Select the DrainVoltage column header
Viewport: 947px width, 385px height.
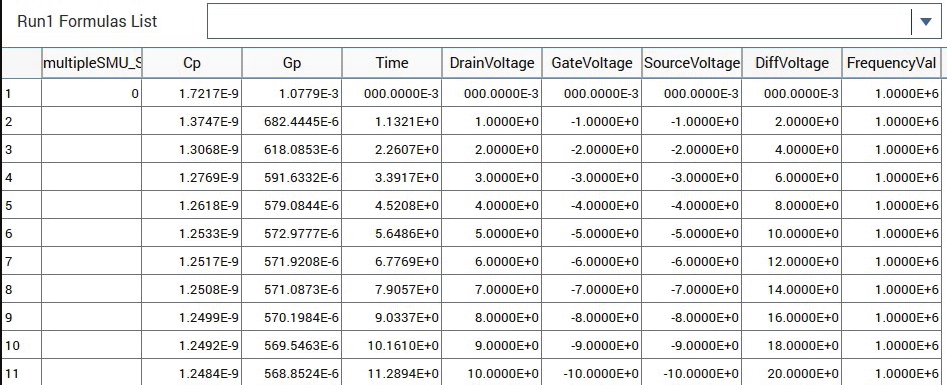click(492, 63)
